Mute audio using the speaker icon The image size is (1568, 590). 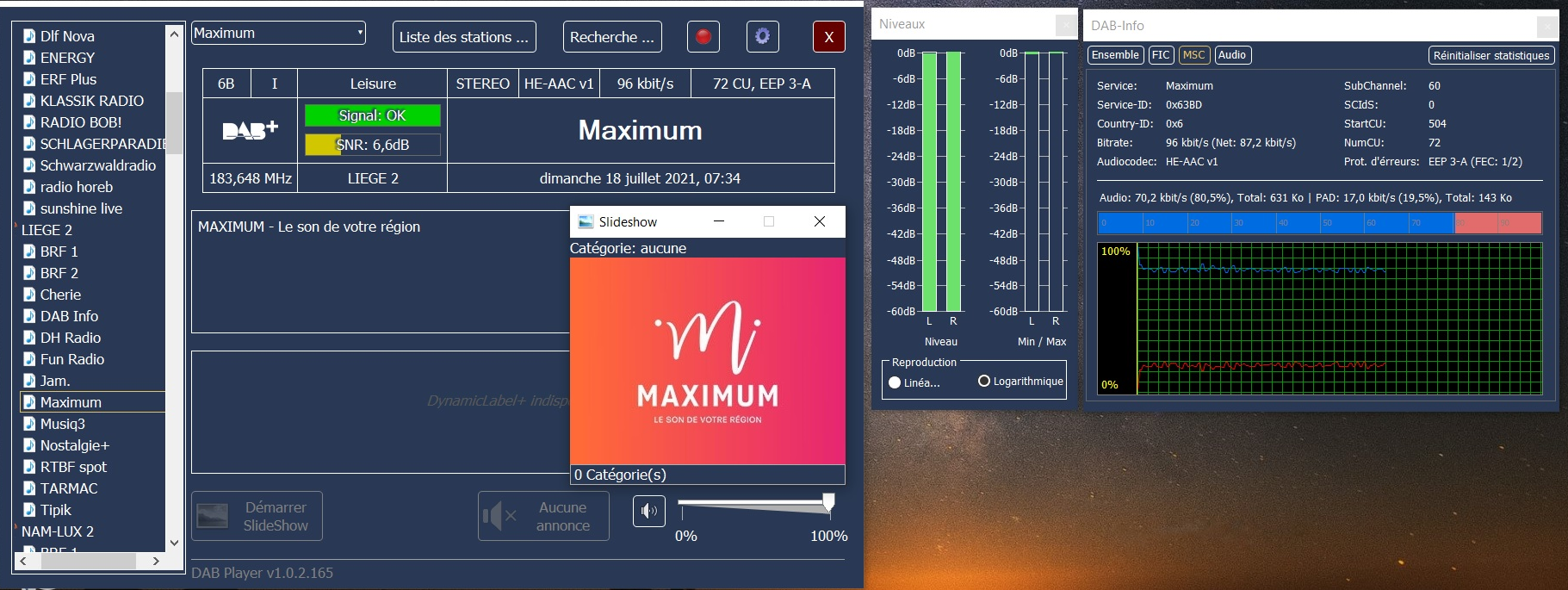point(649,511)
